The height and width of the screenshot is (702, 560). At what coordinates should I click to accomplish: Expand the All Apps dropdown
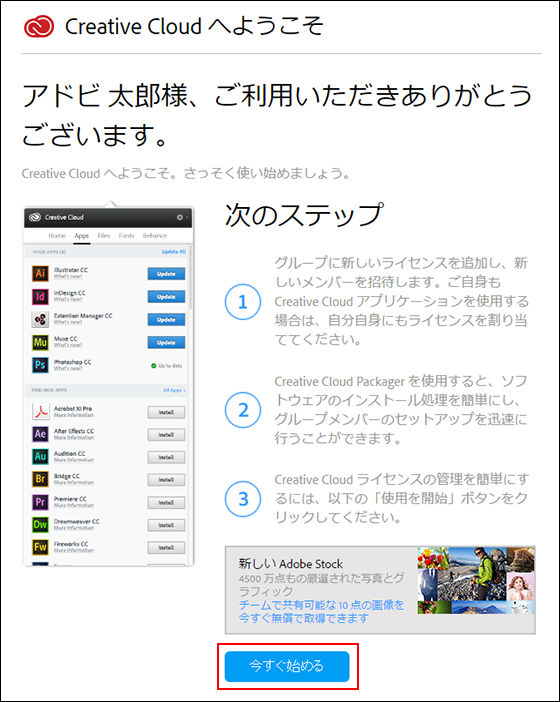[x=174, y=390]
